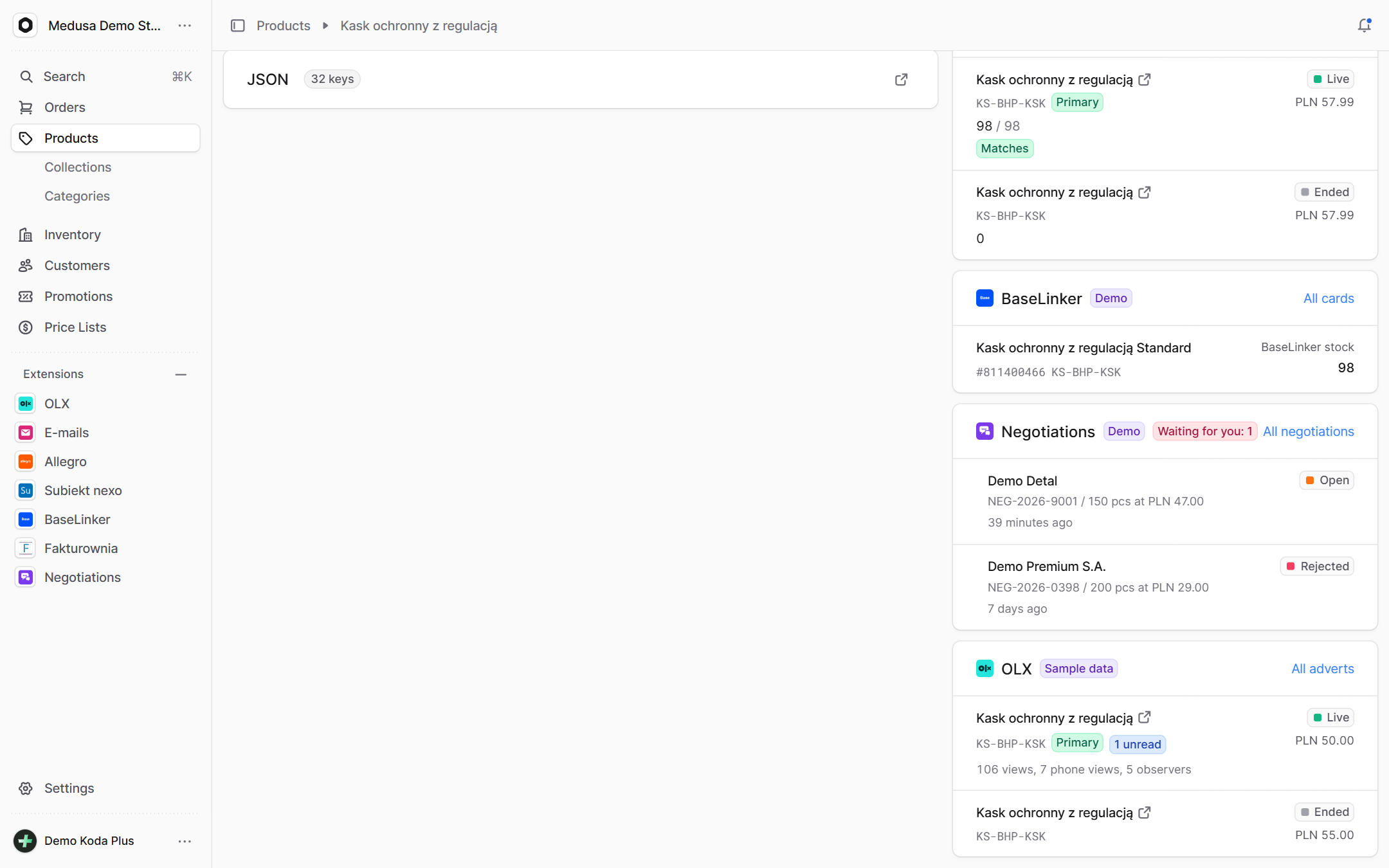Click the Medusa store logo
This screenshot has height=868, width=1389.
25,26
